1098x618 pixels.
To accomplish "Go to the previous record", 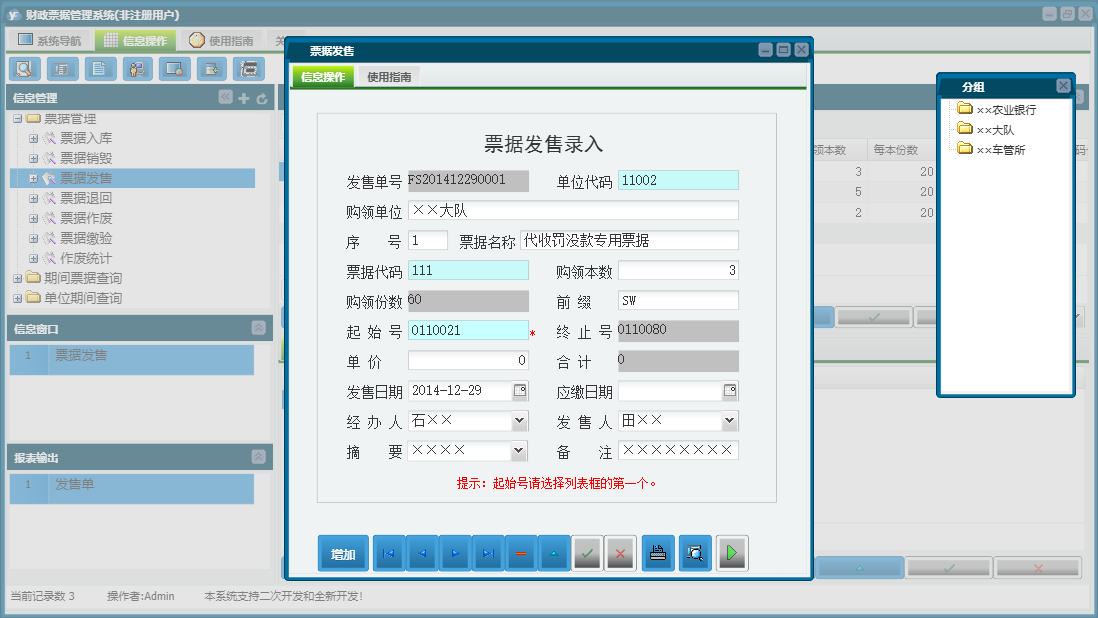I will [x=422, y=554].
